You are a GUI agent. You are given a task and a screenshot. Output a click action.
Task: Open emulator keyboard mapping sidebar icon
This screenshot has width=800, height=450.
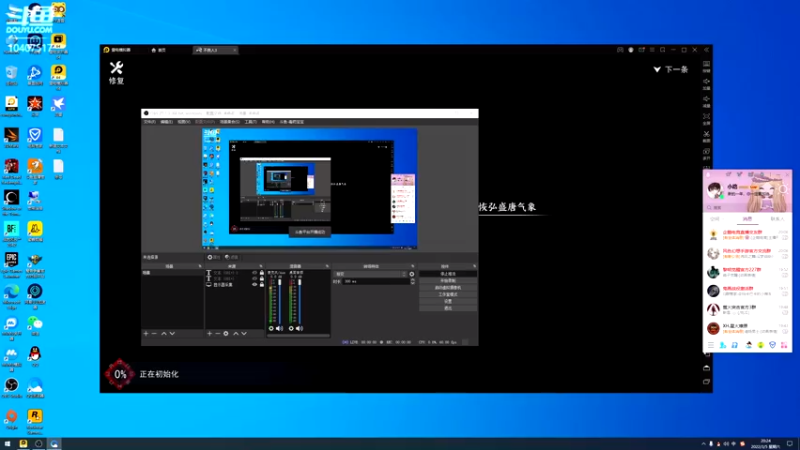(x=706, y=64)
